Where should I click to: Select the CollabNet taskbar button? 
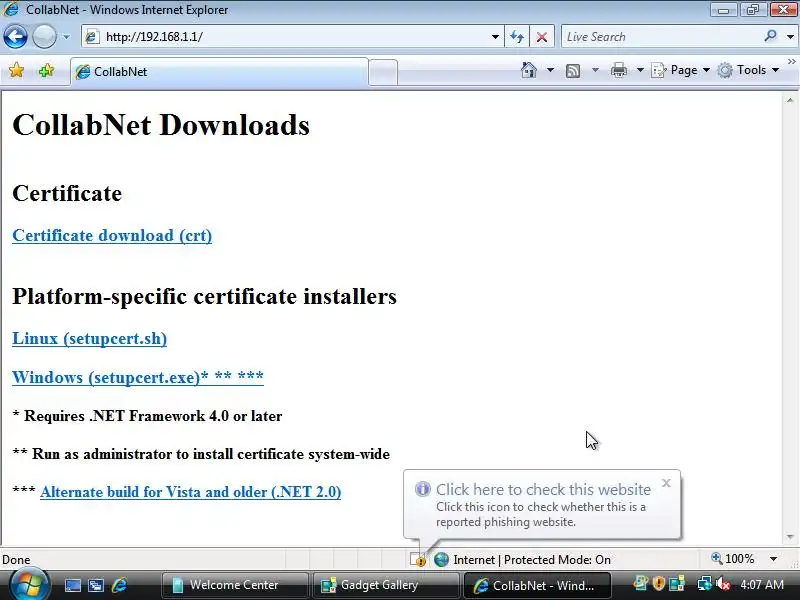[x=536, y=585]
